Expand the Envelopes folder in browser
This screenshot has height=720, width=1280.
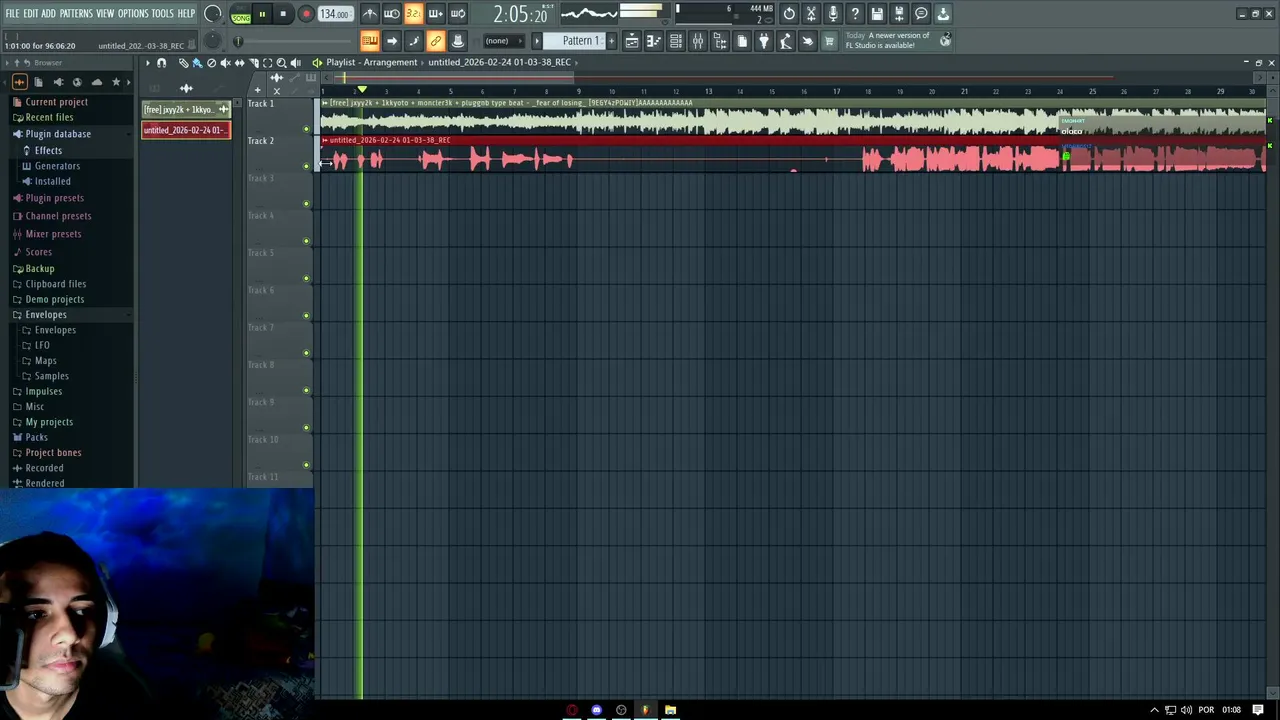point(46,315)
